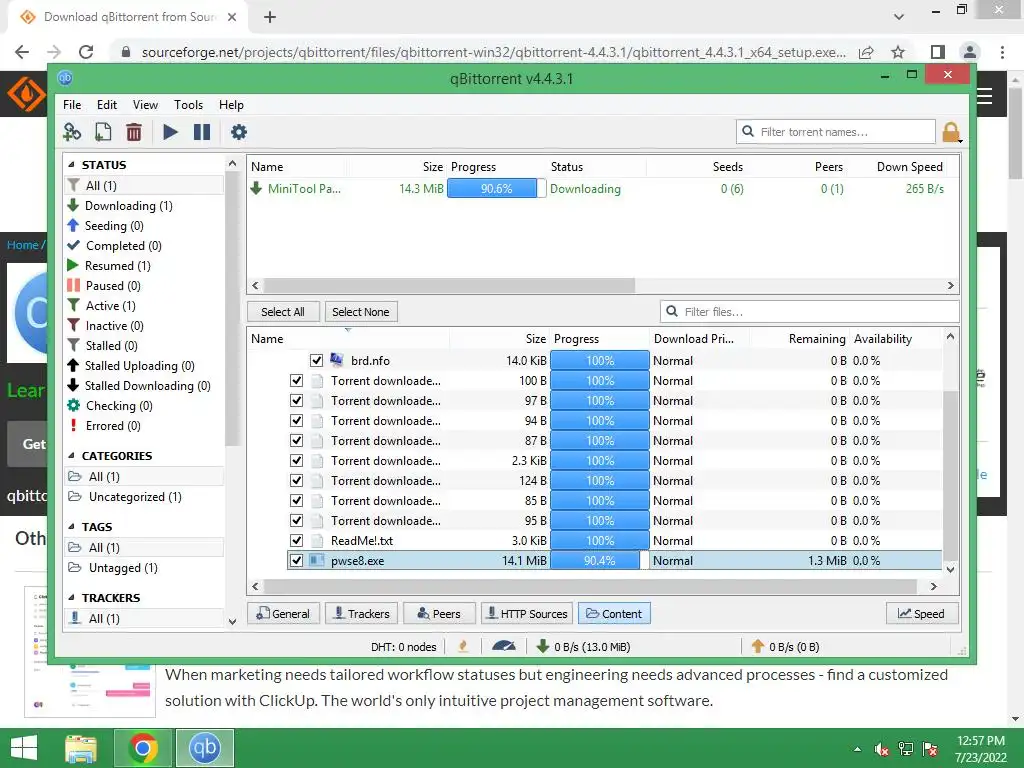The width and height of the screenshot is (1024, 768).
Task: Open the Edit menu
Action: (106, 104)
